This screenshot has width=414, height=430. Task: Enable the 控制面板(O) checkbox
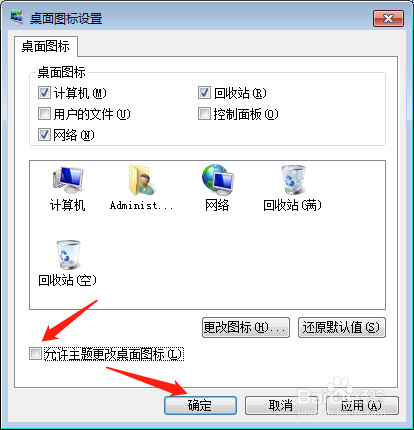(x=204, y=114)
